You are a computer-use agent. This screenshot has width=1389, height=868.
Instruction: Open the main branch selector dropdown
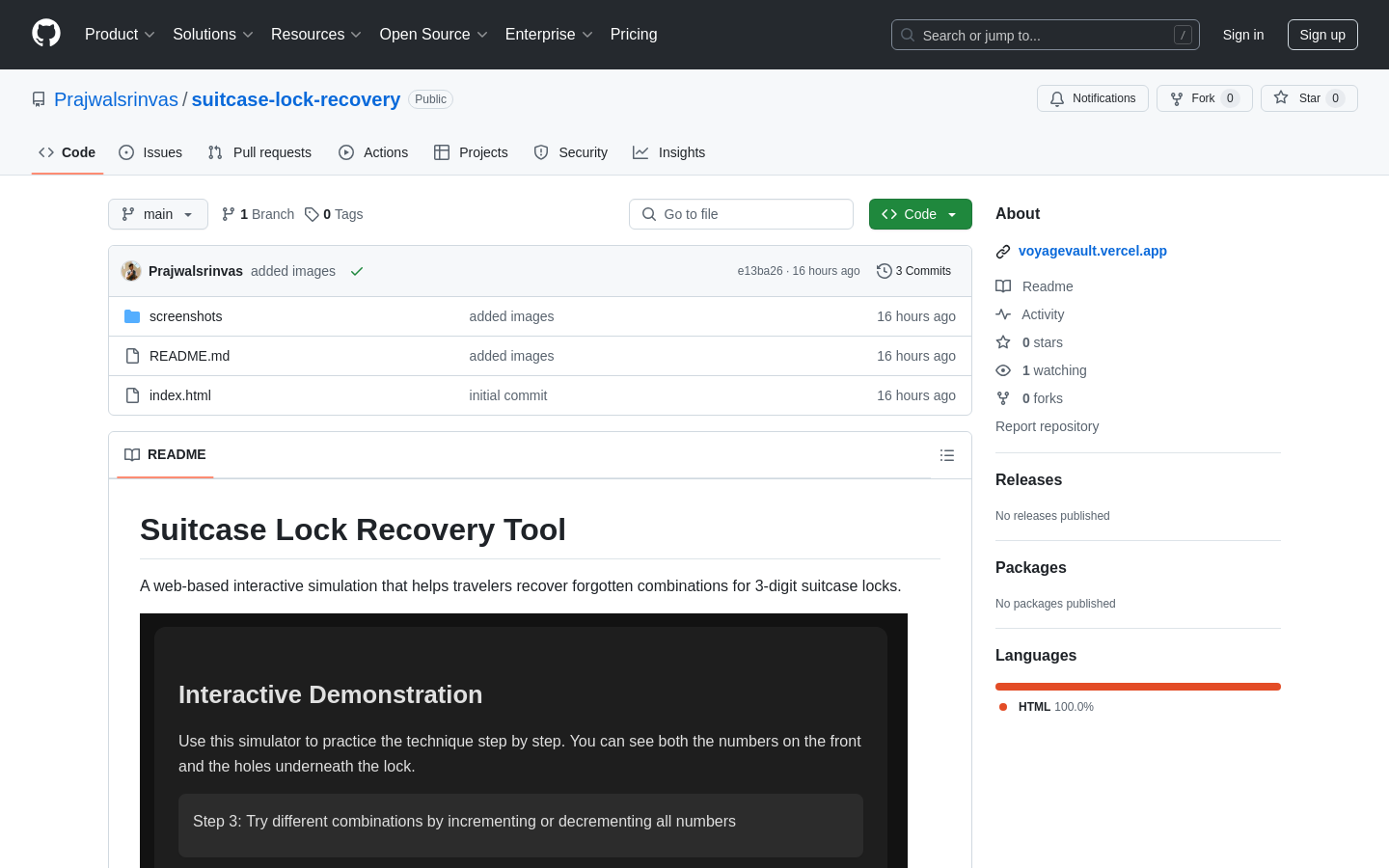(158, 214)
